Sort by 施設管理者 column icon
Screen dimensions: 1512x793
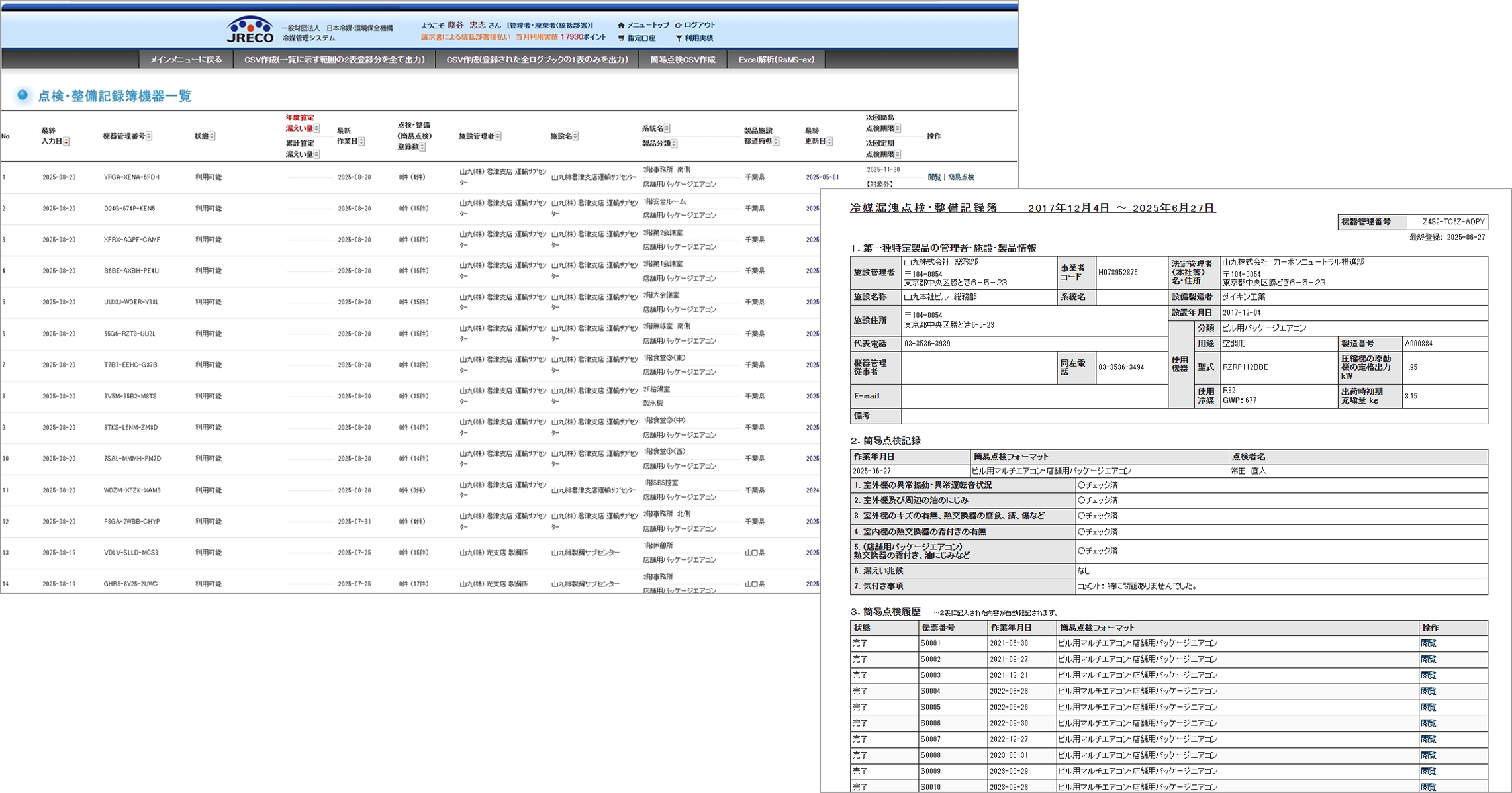498,136
